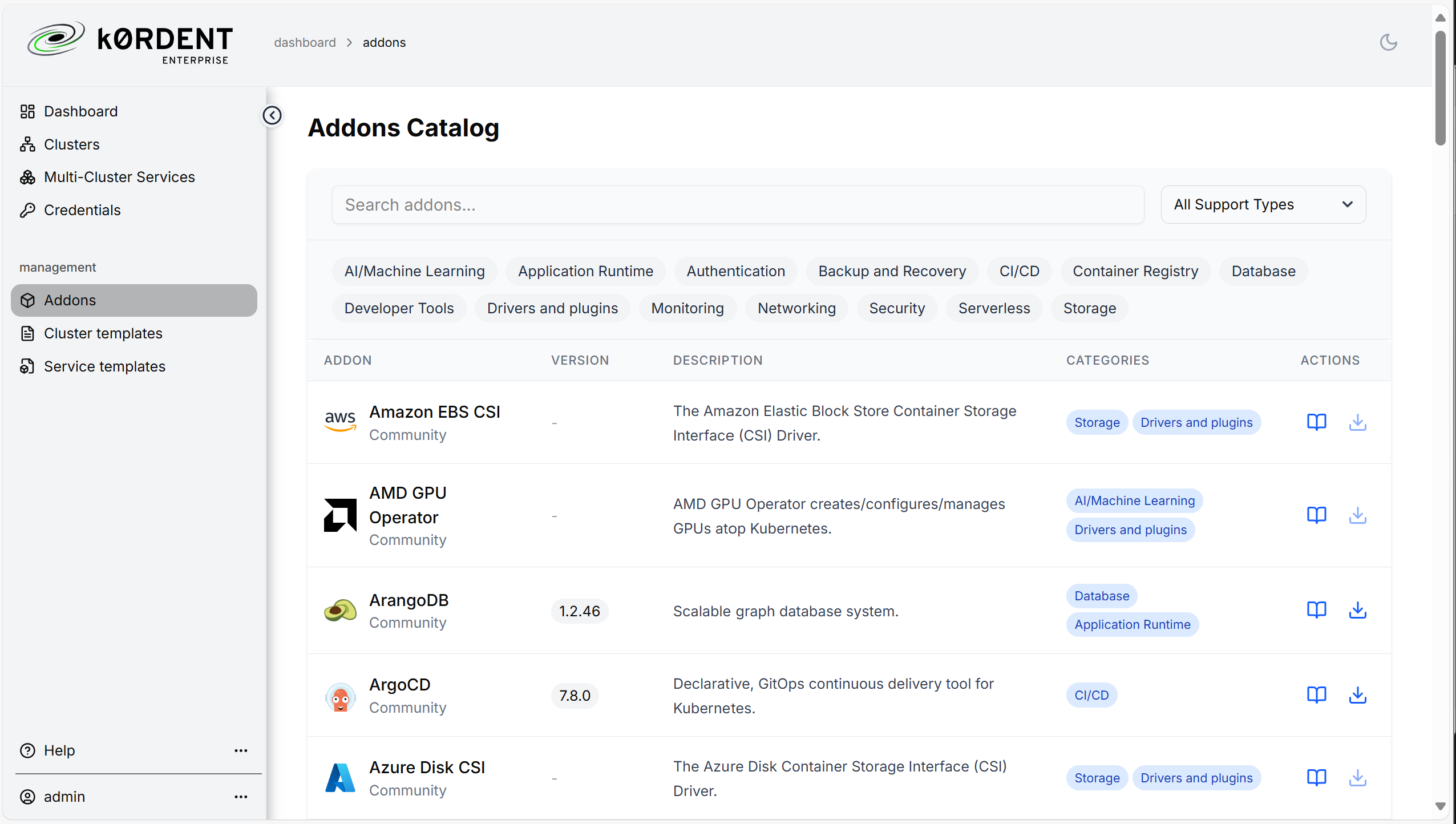
Task: Install AMD GPU Operator via download icon
Action: pyautogui.click(x=1357, y=515)
